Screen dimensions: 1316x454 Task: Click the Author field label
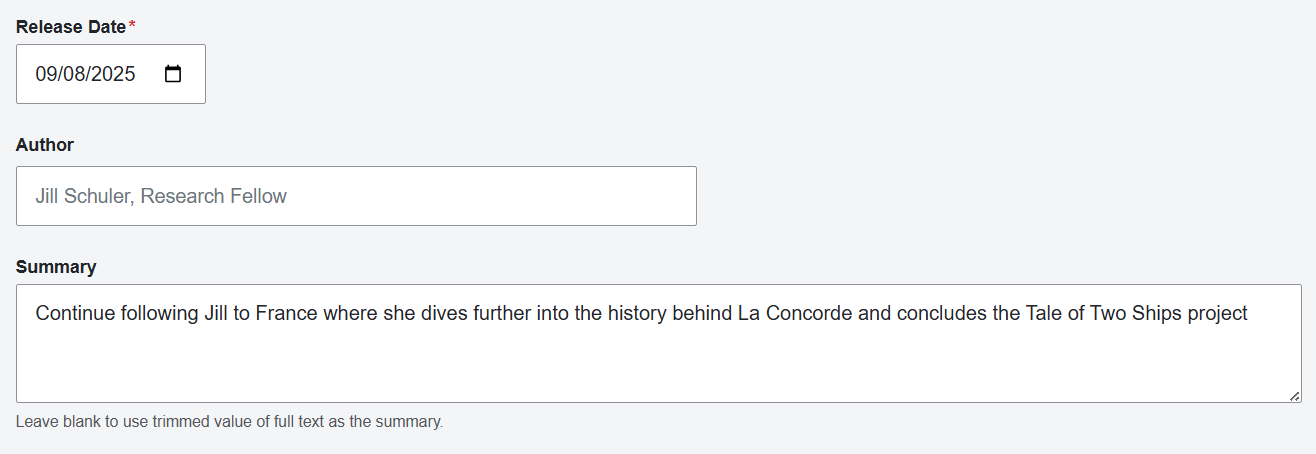45,145
